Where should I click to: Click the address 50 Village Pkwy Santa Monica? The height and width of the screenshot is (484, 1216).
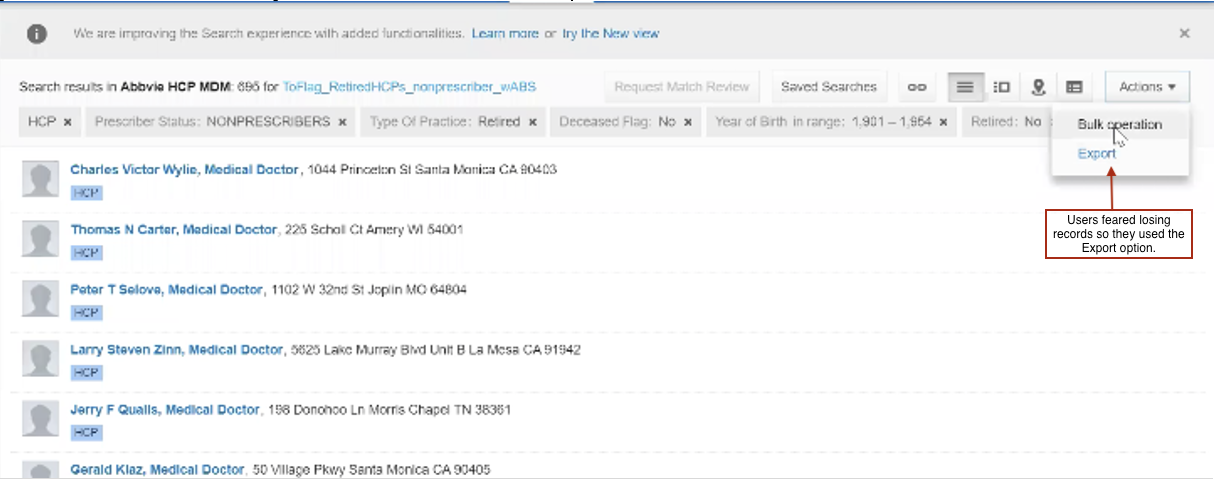[x=372, y=469]
